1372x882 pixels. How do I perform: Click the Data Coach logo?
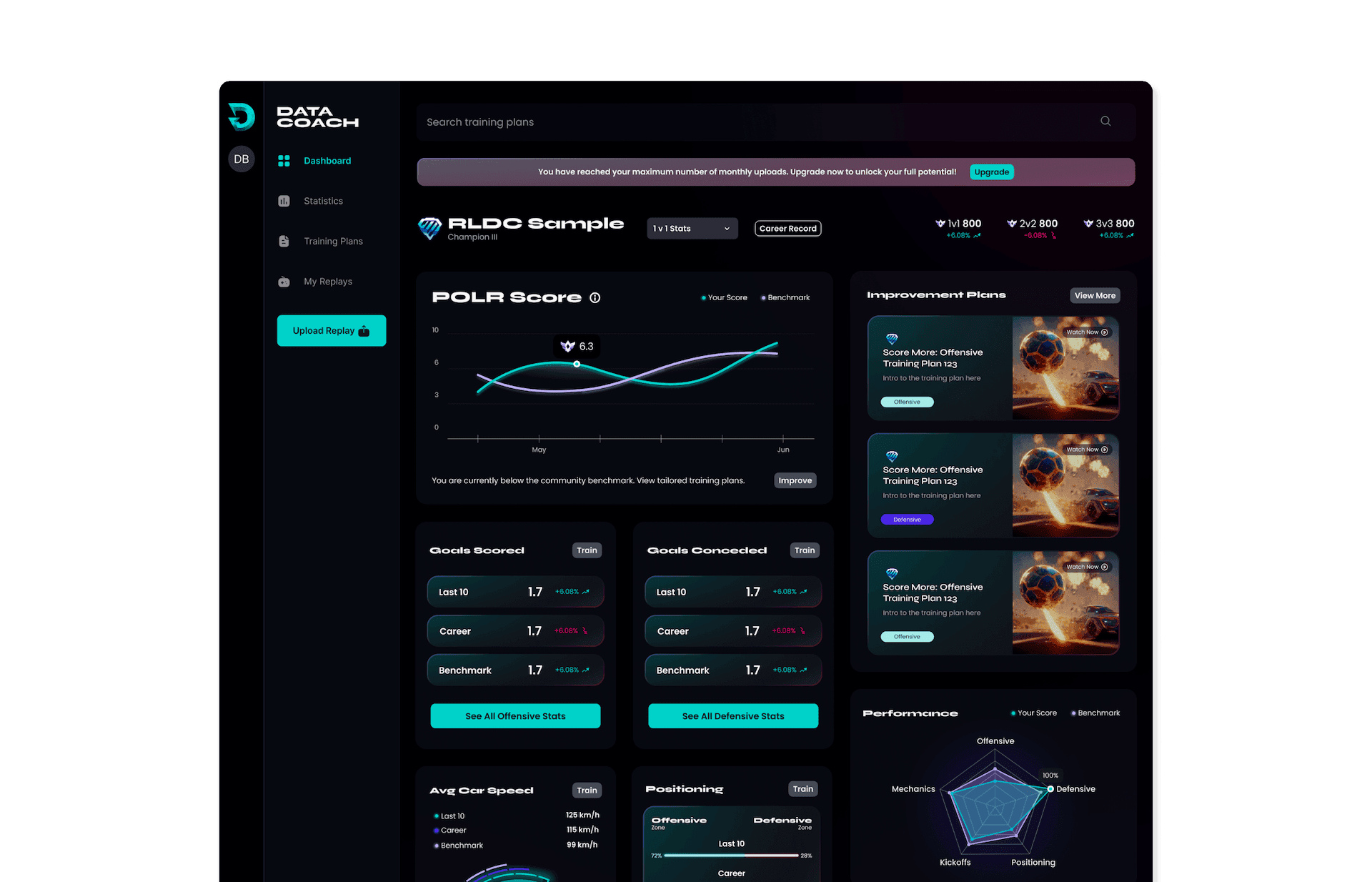(242, 117)
